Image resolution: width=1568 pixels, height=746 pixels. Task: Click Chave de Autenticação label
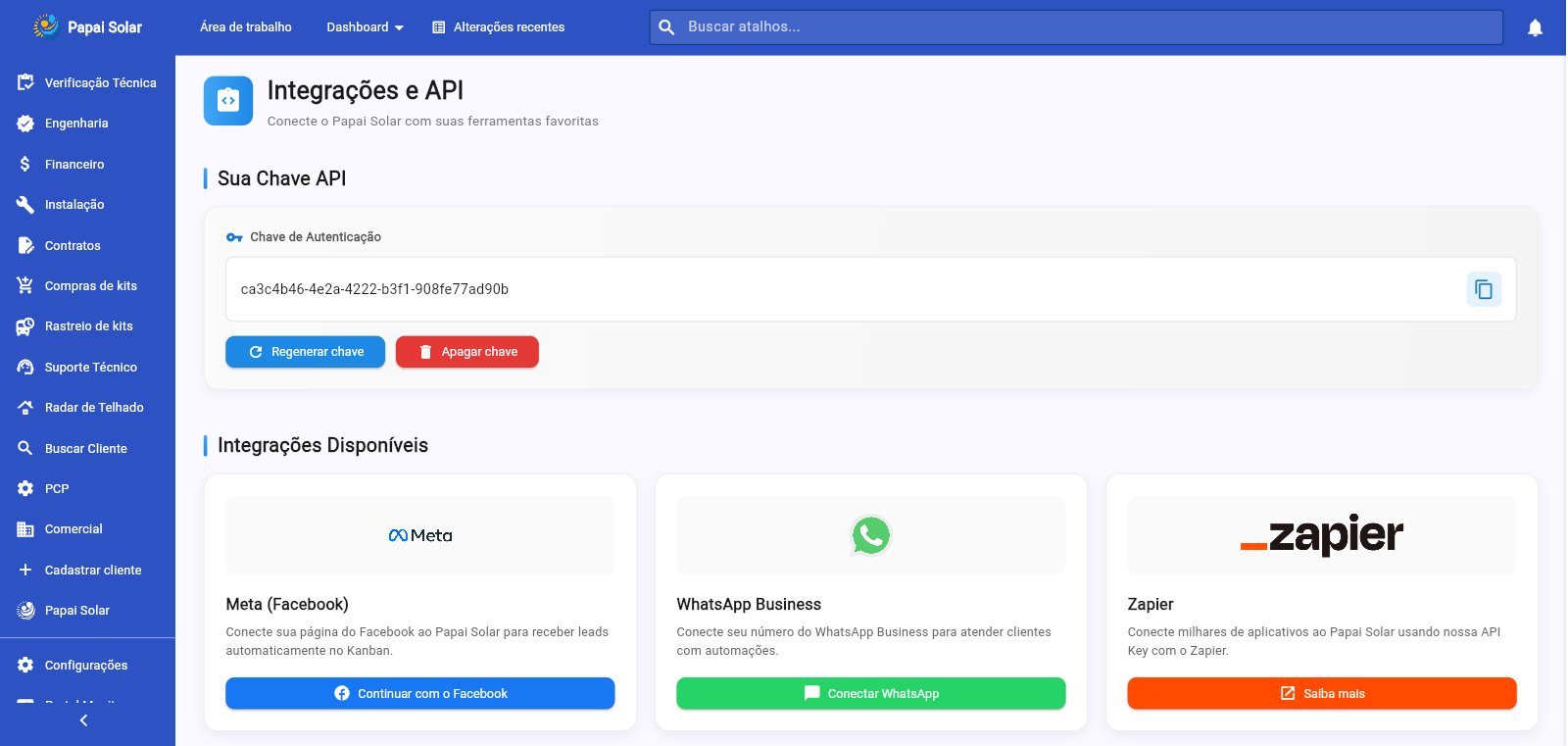point(316,237)
